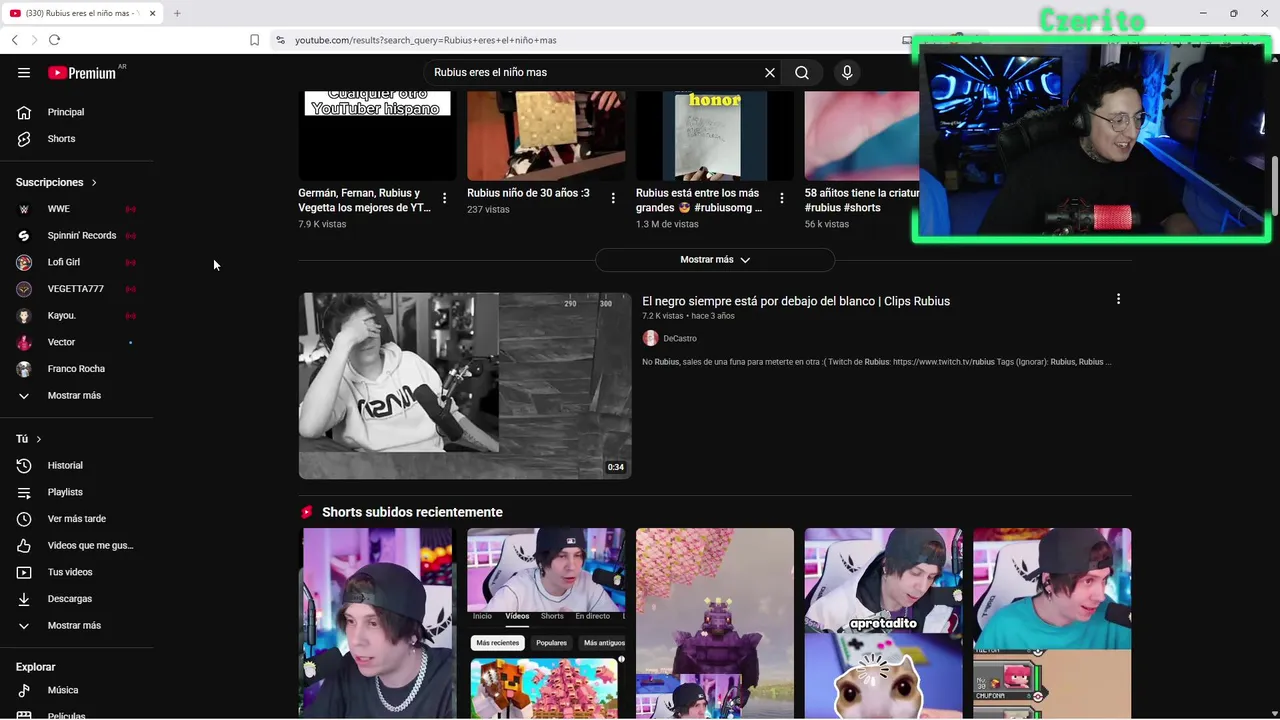This screenshot has height=720, width=1280.
Task: Click the browser address bar URL
Action: (x=426, y=40)
